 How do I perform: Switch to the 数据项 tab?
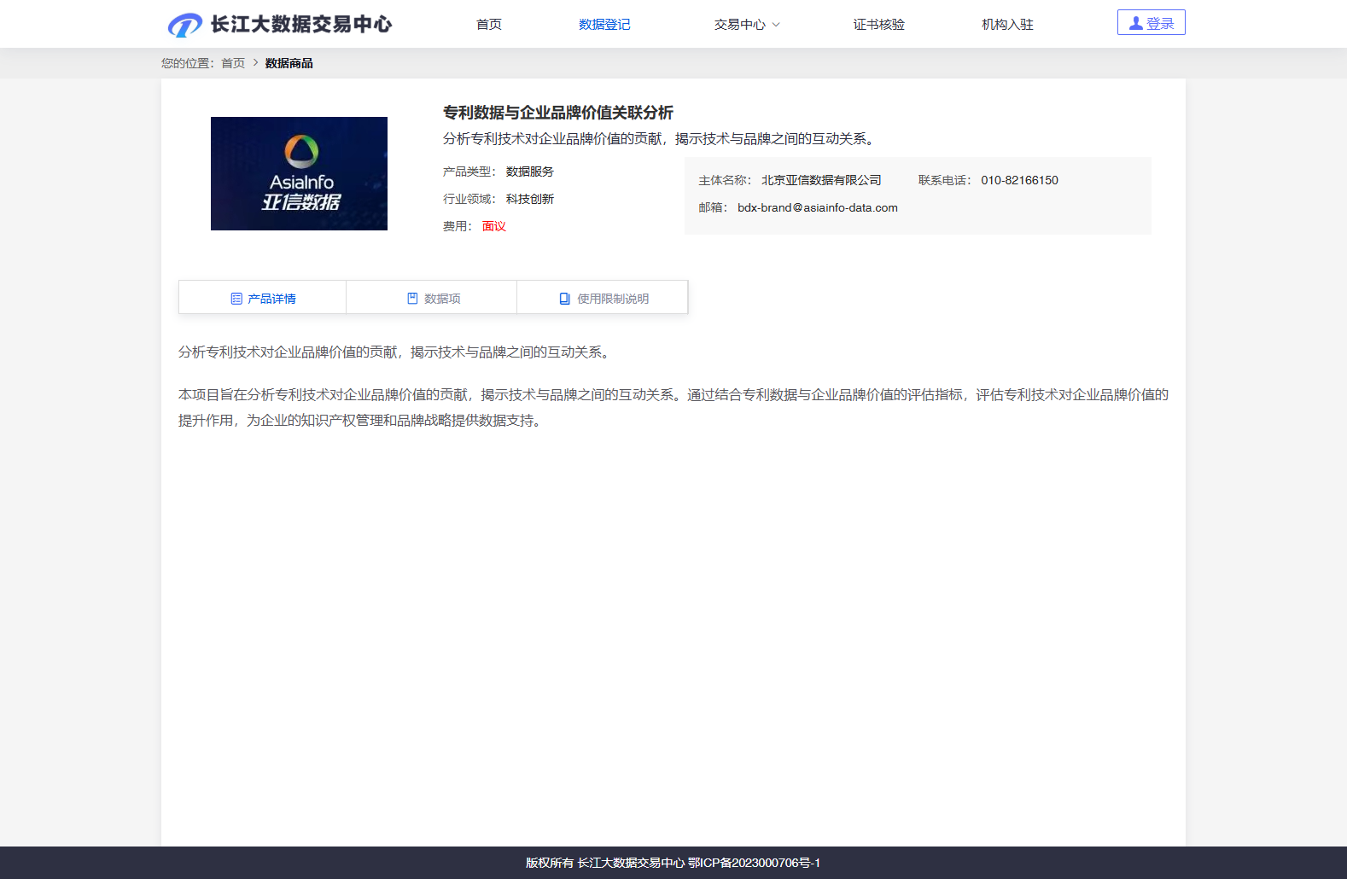432,298
